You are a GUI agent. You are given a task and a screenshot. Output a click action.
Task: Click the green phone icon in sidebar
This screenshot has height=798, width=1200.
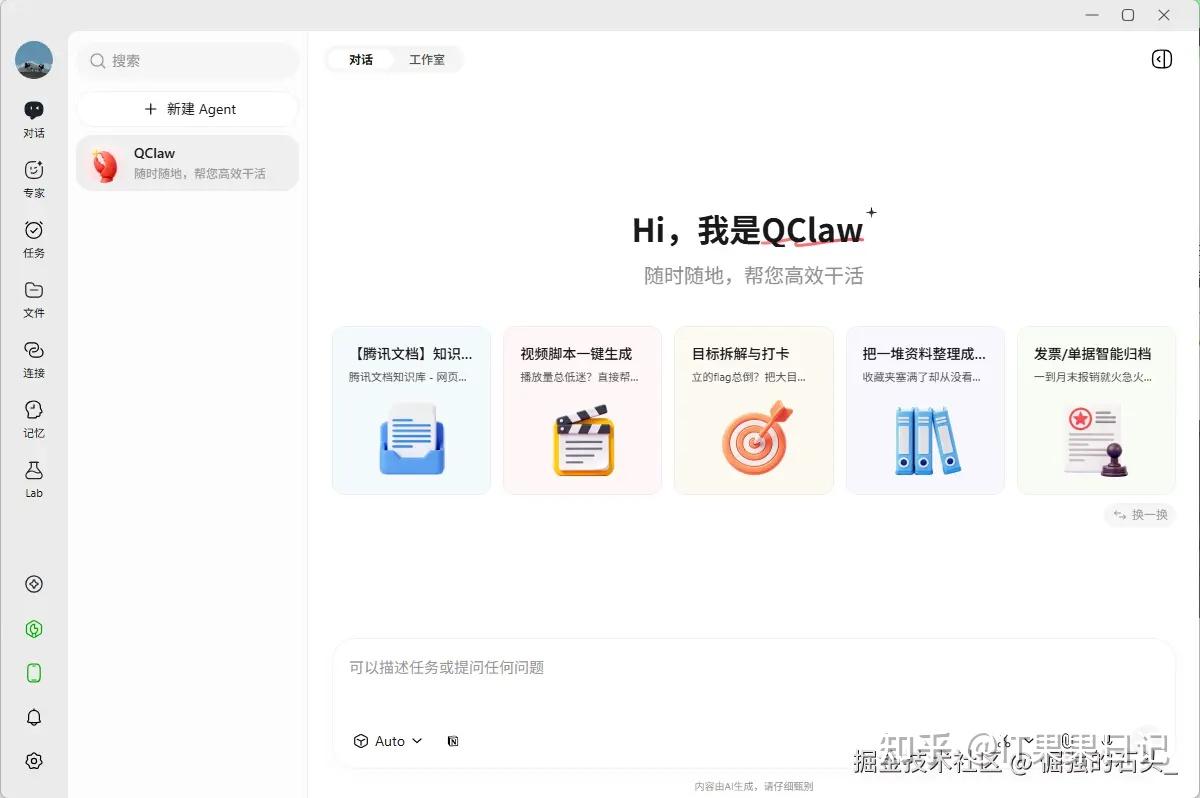coord(34,673)
